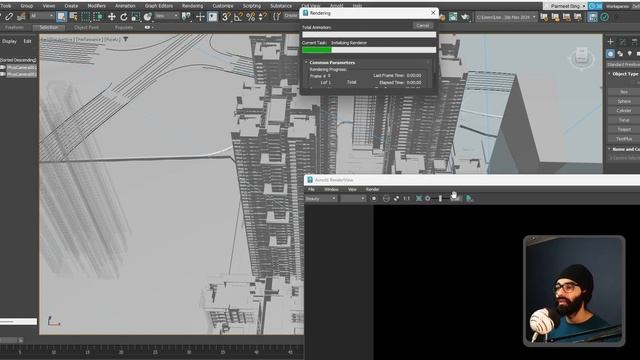This screenshot has height=360, width=640.
Task: Open Select by Name tool
Action: (73, 17)
